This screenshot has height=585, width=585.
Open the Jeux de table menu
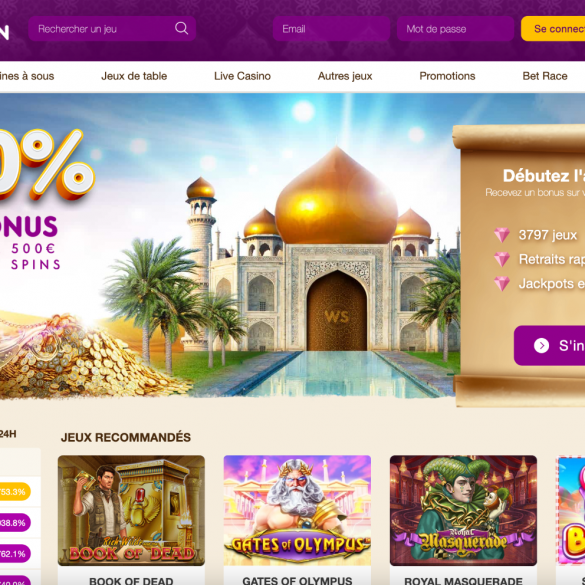(134, 76)
